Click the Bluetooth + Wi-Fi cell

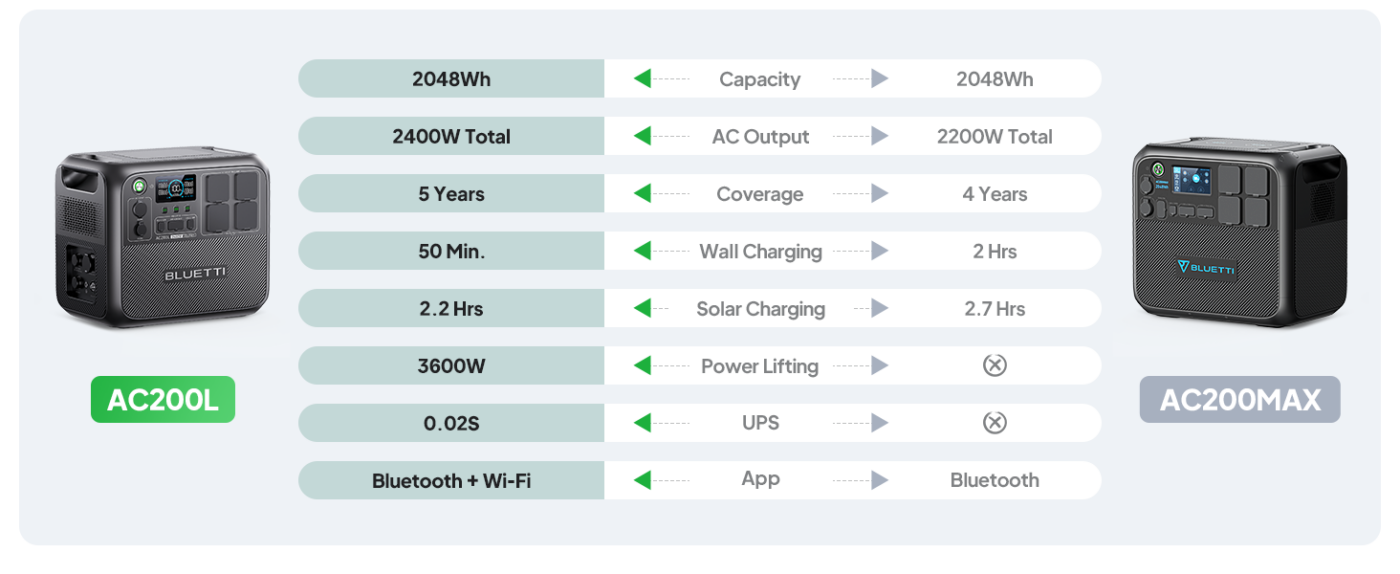coord(451,481)
